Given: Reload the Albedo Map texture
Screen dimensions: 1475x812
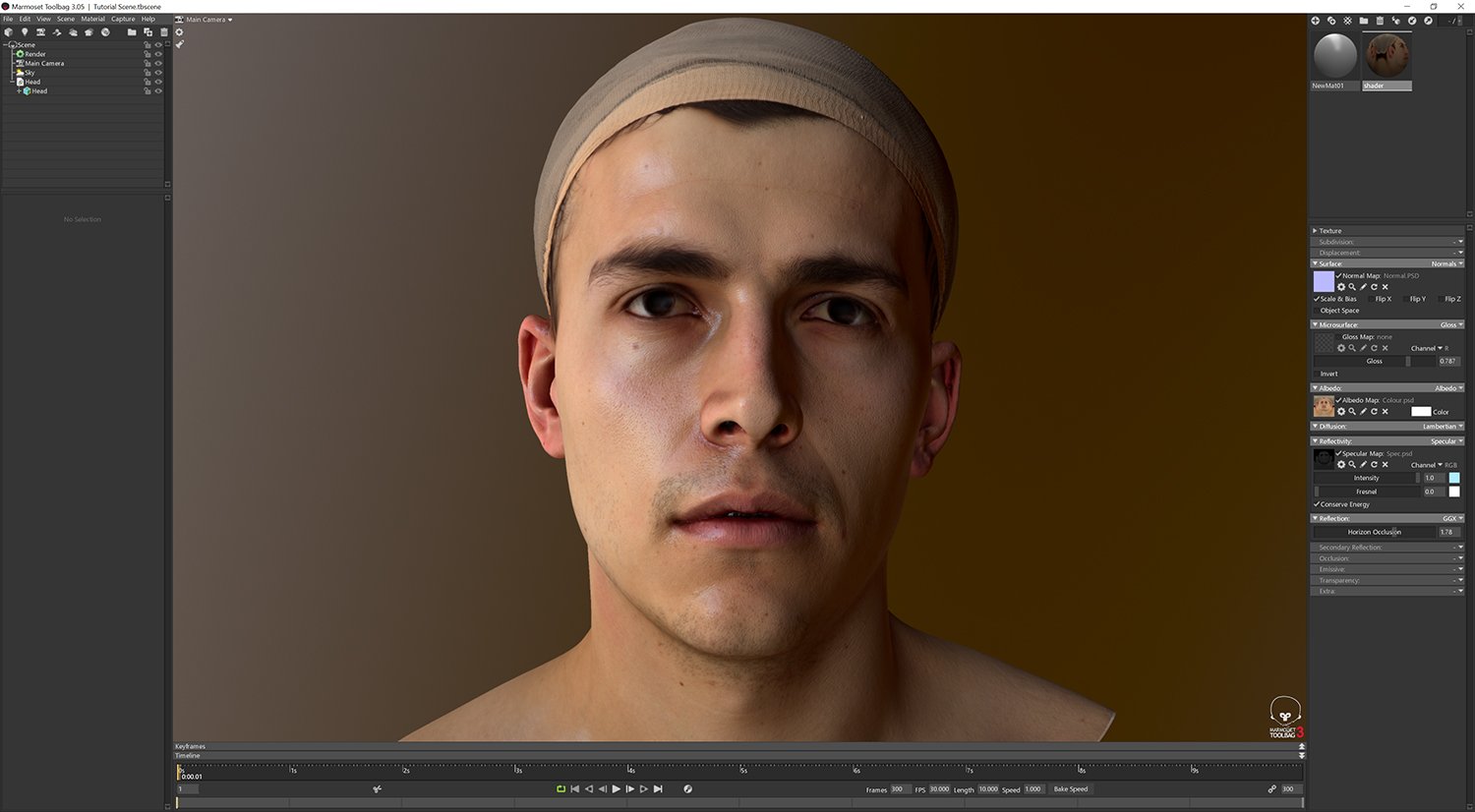Looking at the screenshot, I should point(1374,412).
